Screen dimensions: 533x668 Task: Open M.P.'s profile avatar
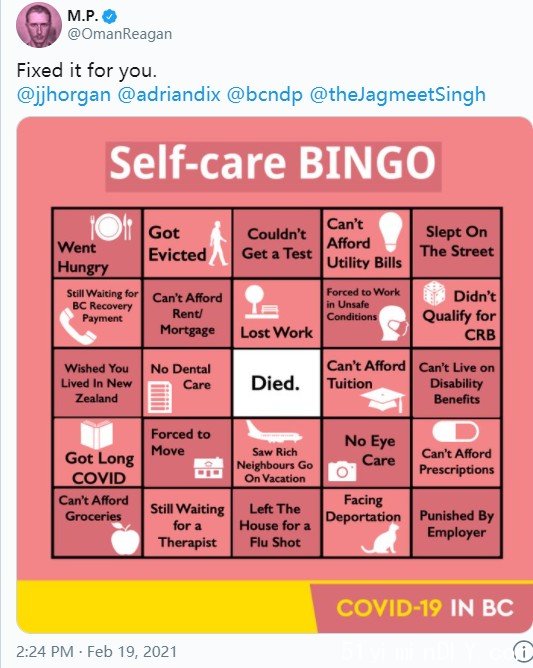39,26
